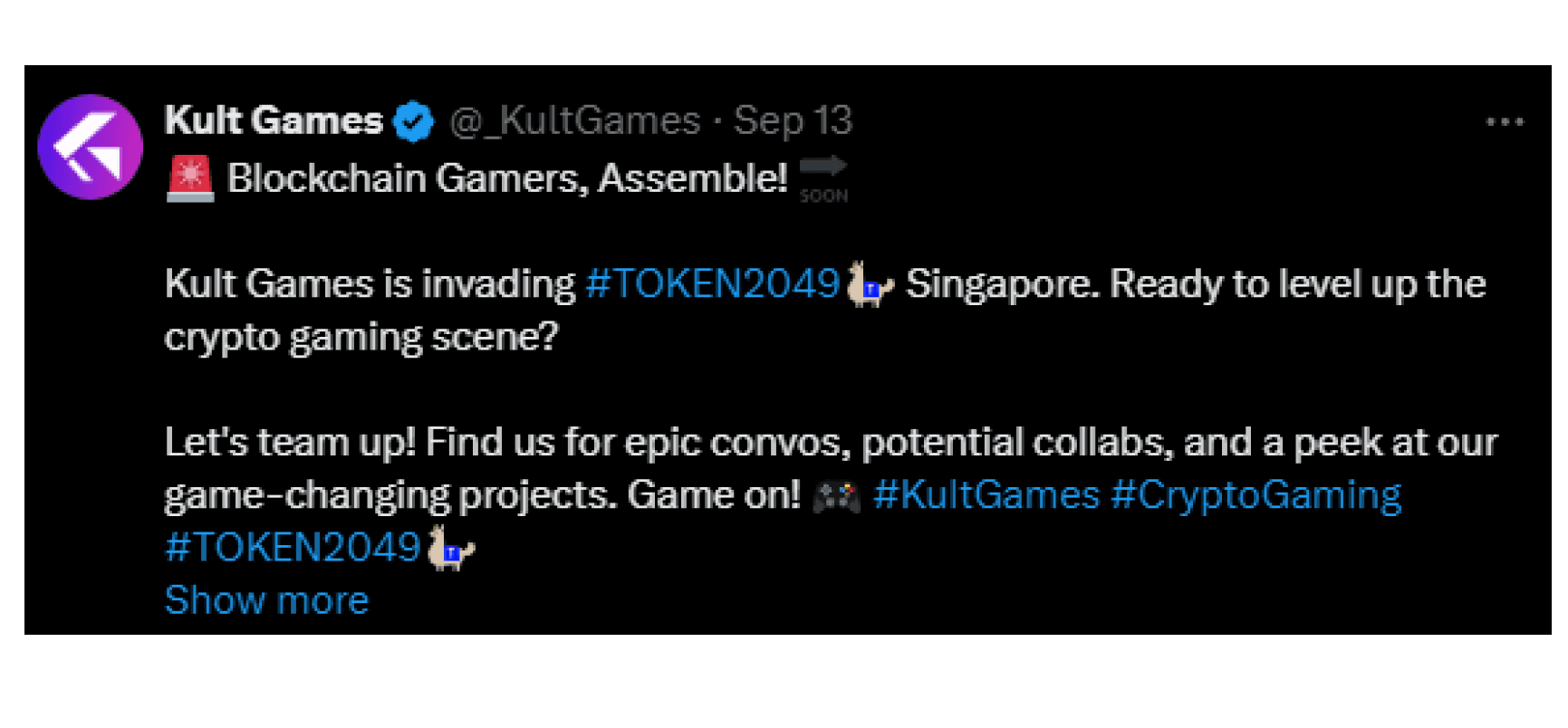The image size is (1568, 728).
Task: Open the Kult Games display name
Action: 274,120
